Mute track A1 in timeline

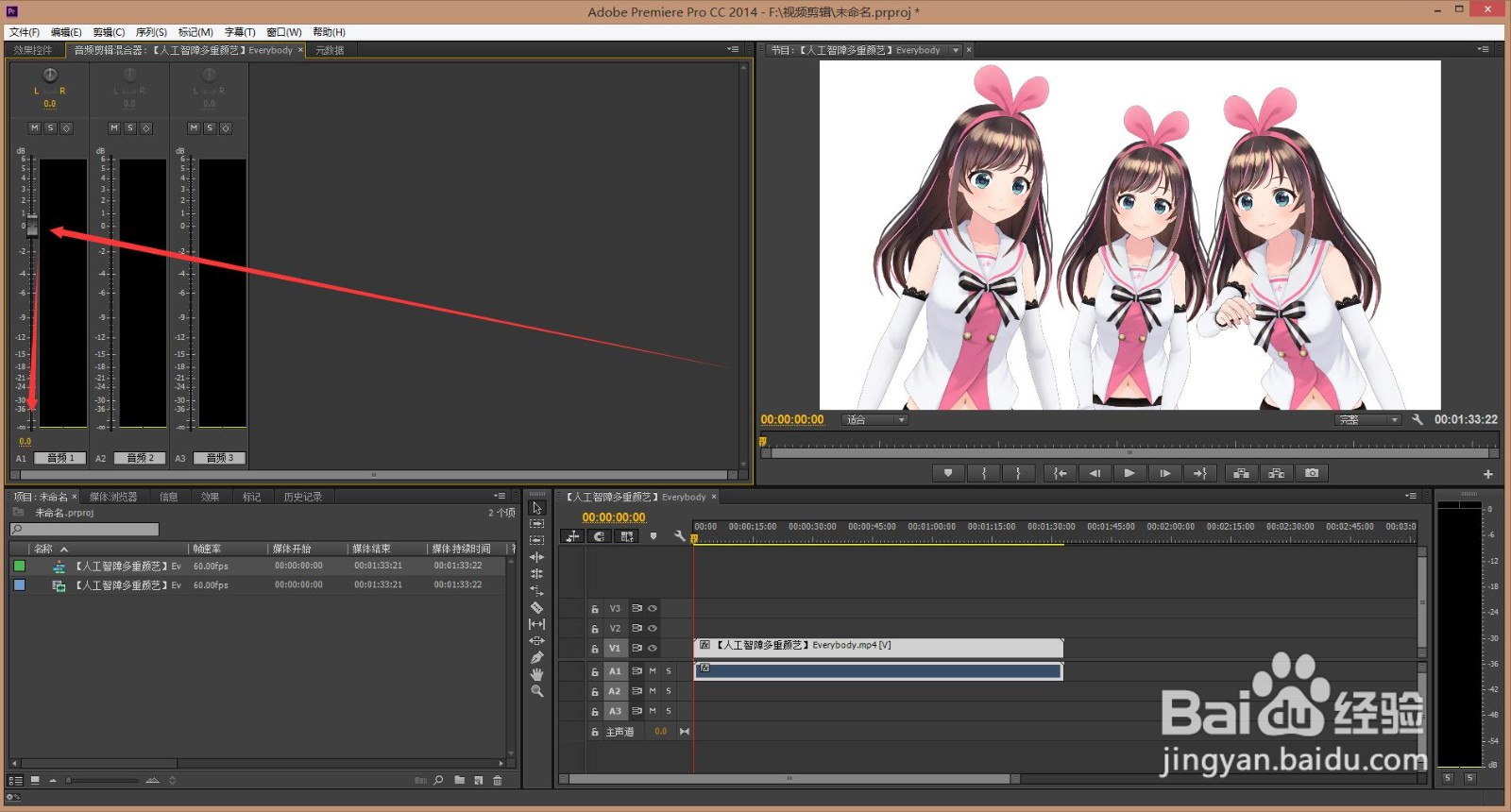click(653, 671)
